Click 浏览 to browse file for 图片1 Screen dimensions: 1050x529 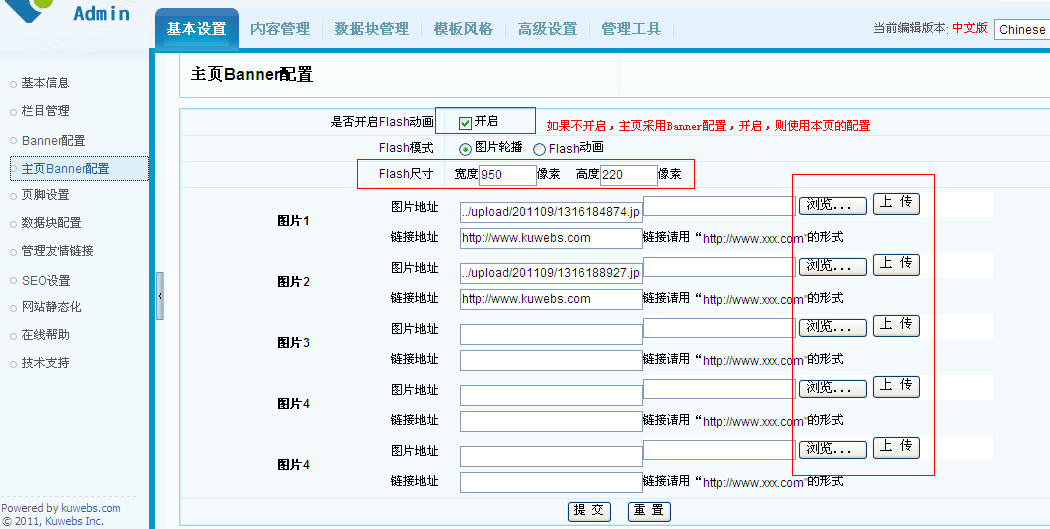(x=832, y=206)
